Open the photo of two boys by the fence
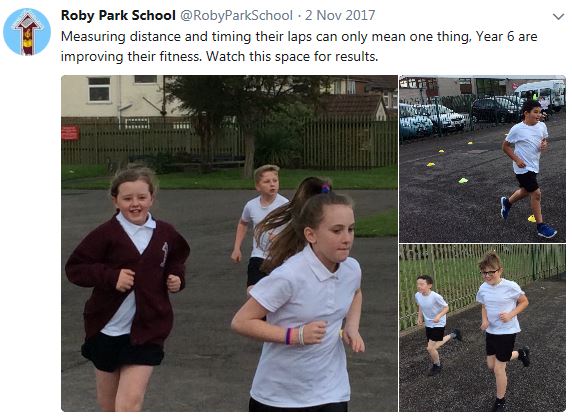 click(482, 328)
